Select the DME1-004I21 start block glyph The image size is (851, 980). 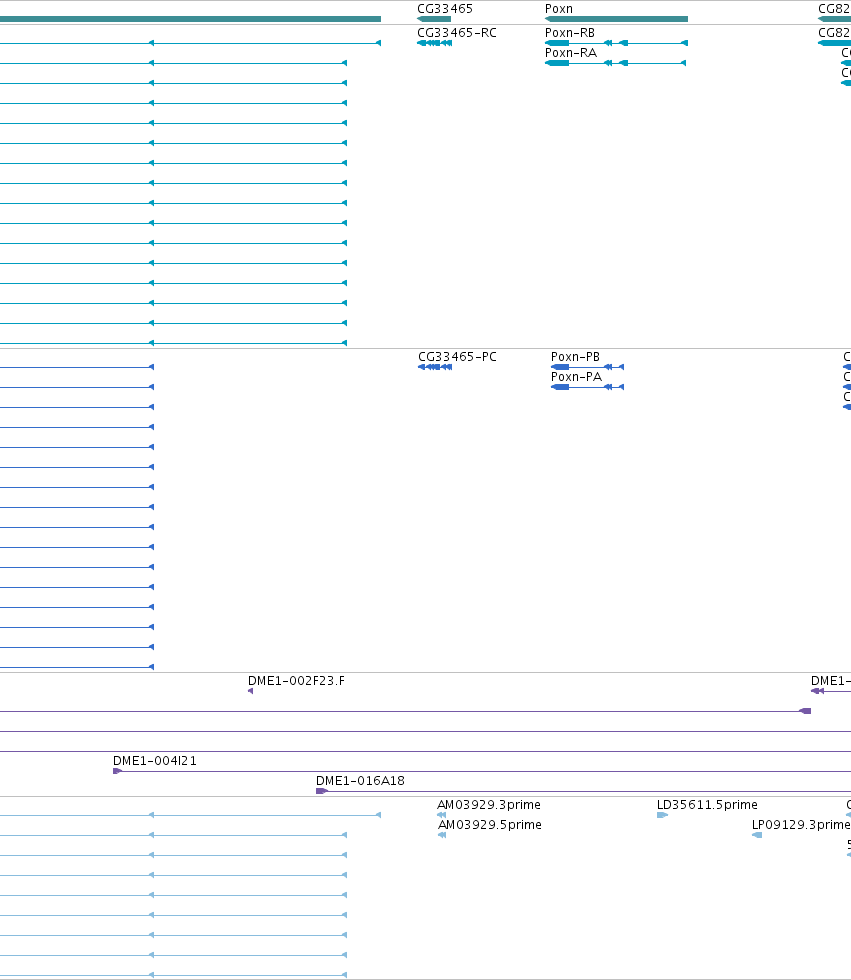coord(117,771)
